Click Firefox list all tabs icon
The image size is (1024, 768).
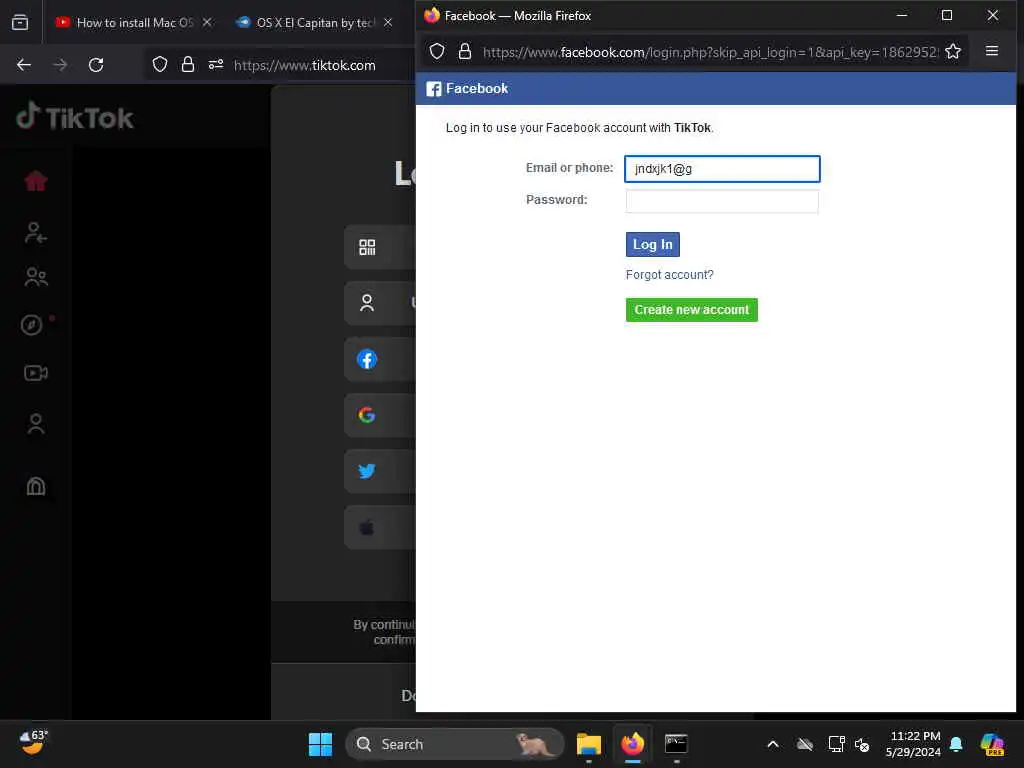[x=20, y=22]
